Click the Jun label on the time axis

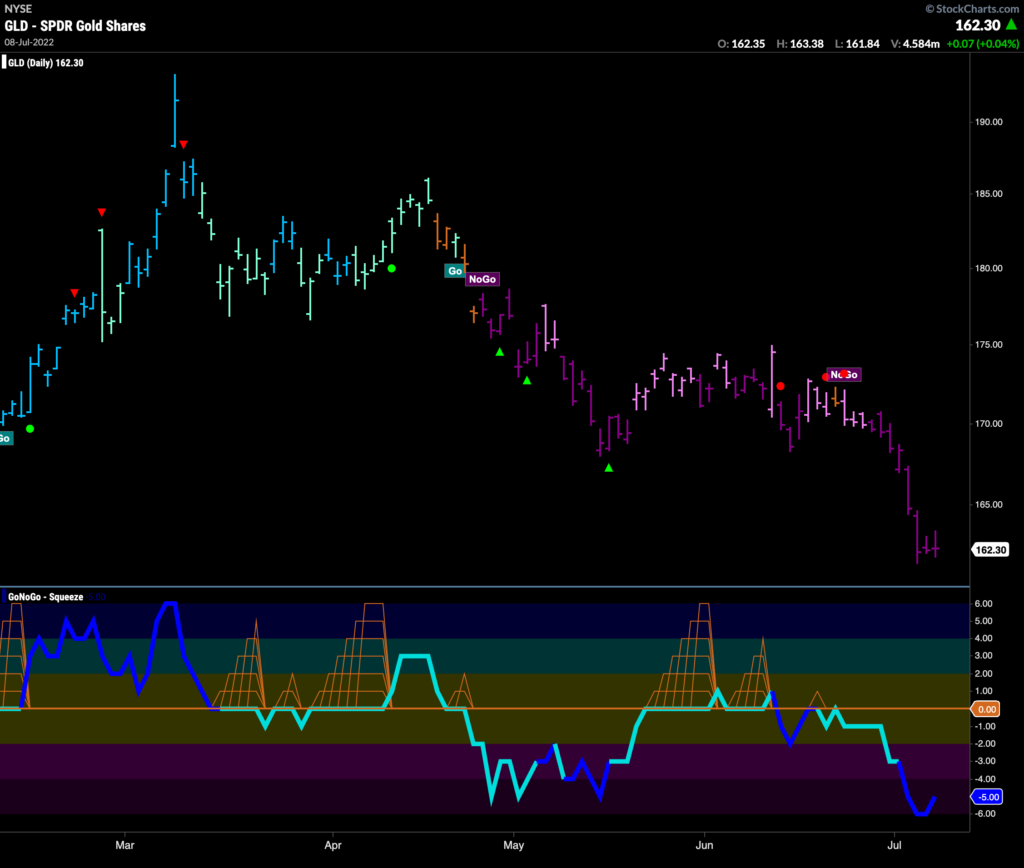coord(704,845)
